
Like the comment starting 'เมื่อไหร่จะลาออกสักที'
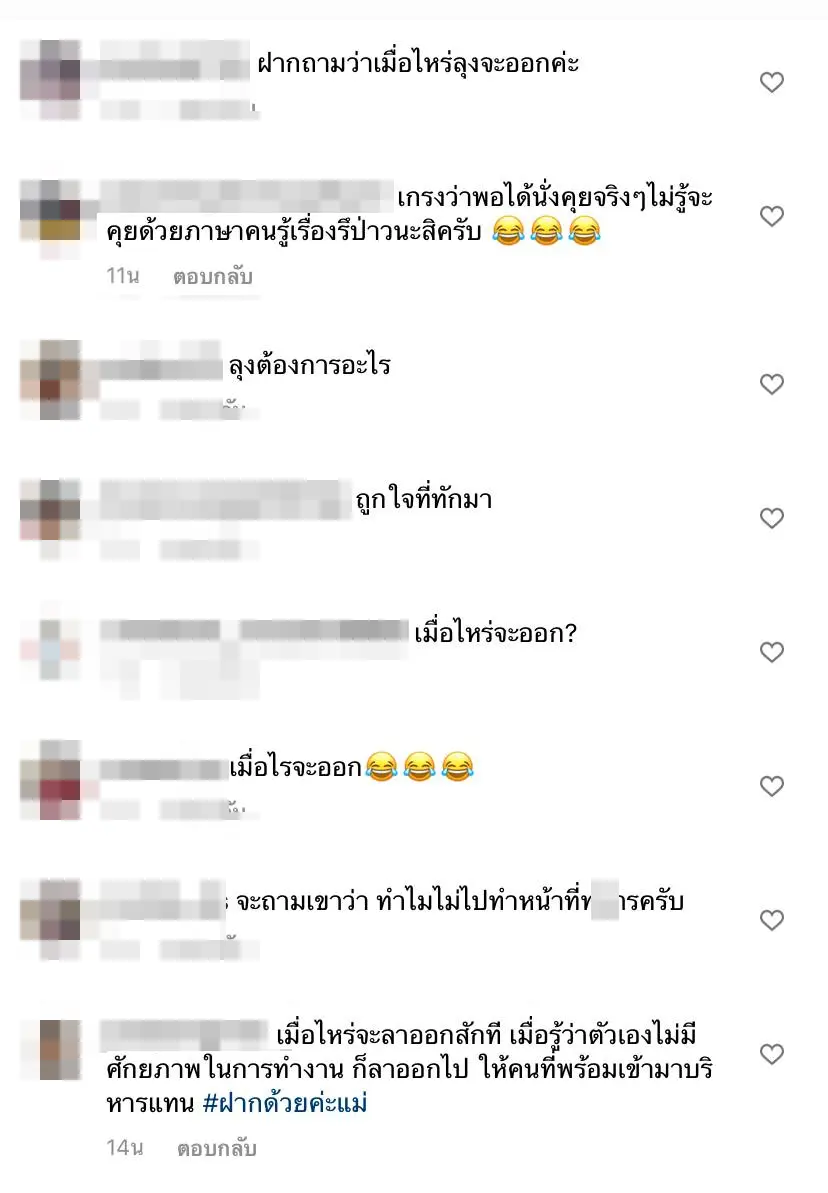[772, 1054]
